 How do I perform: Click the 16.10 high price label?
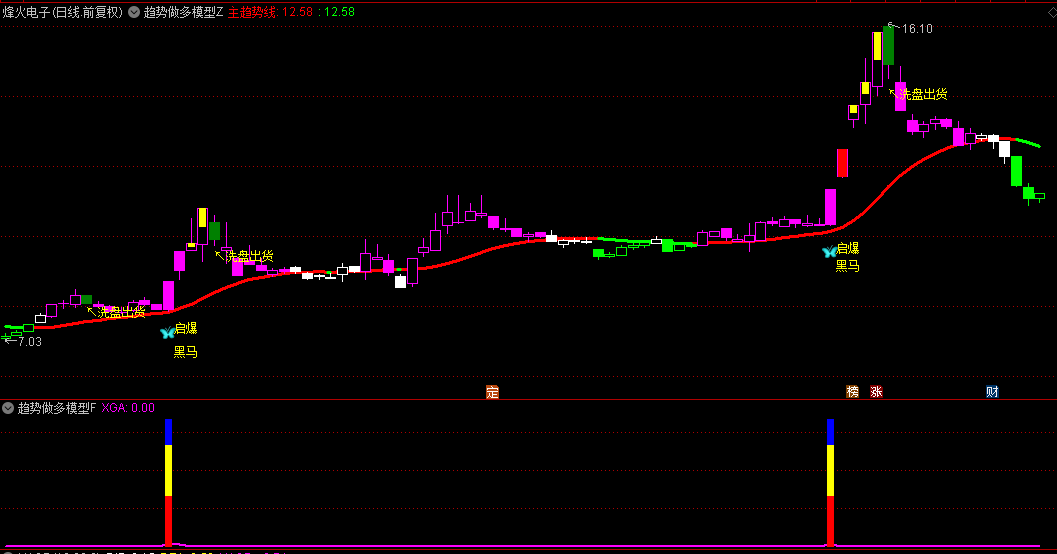917,29
